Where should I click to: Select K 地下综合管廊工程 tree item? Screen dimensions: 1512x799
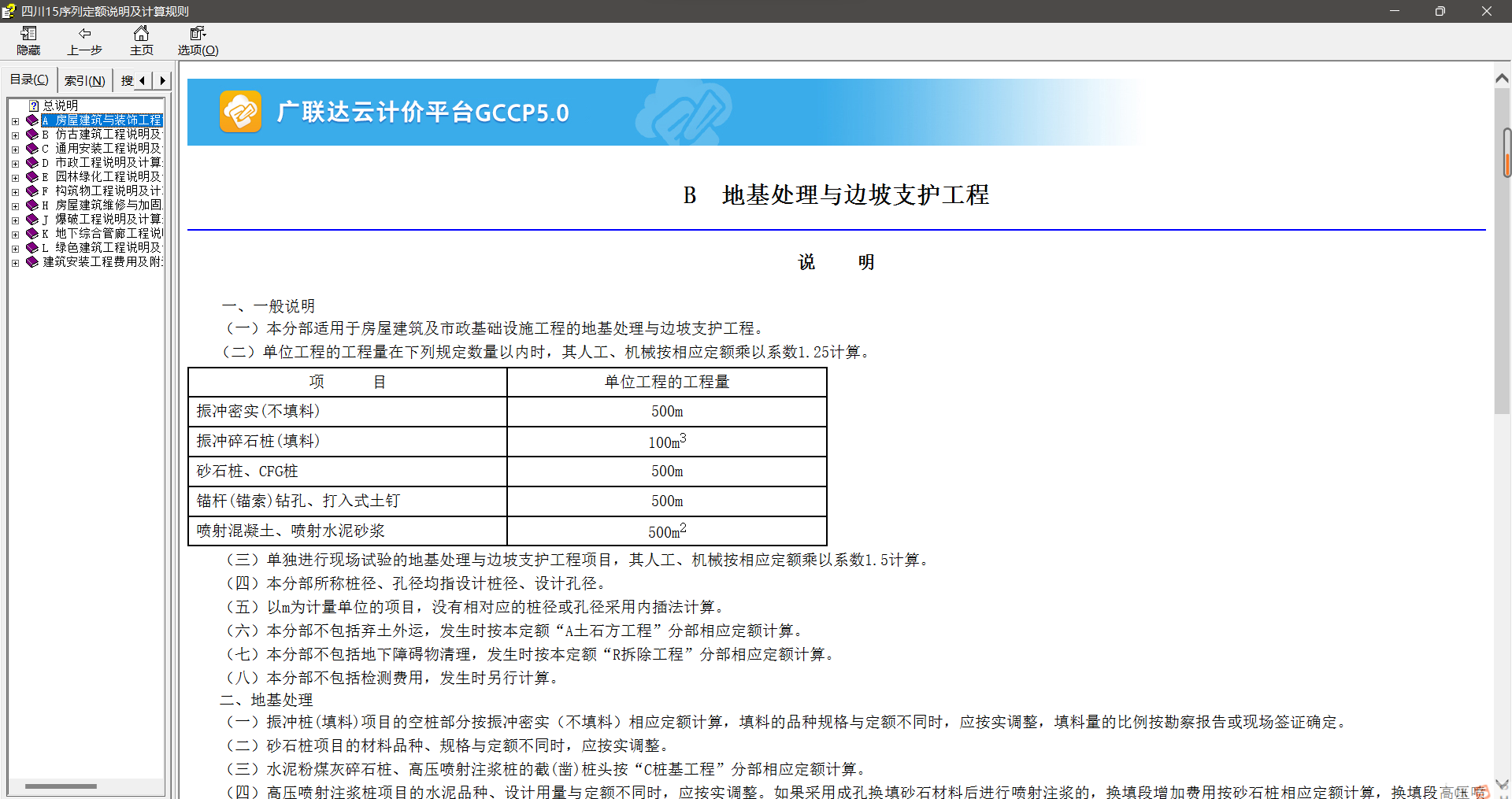[102, 234]
